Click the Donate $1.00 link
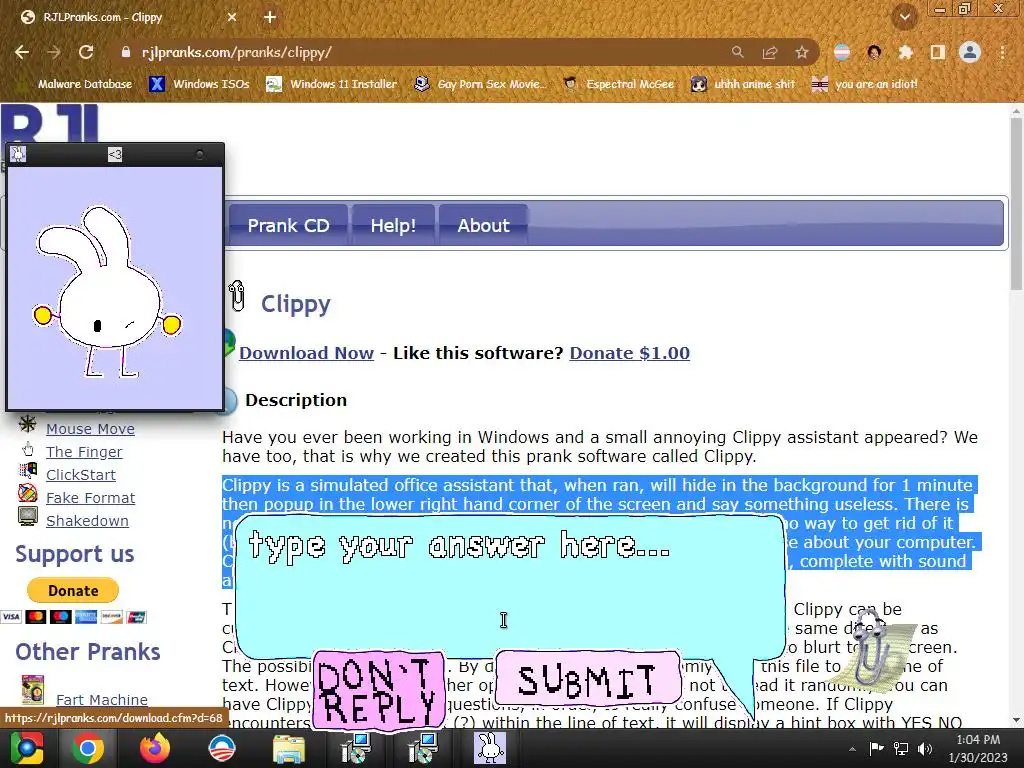This screenshot has height=768, width=1024. coord(630,353)
